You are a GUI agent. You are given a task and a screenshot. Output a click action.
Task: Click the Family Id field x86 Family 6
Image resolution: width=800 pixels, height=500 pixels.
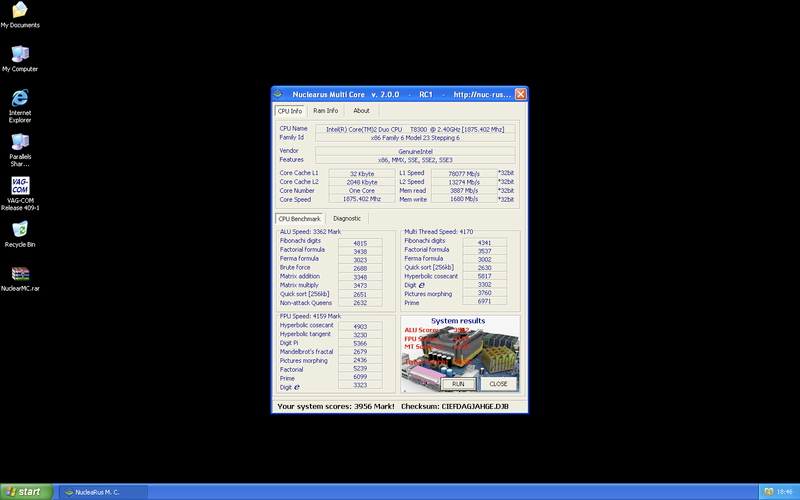415,138
